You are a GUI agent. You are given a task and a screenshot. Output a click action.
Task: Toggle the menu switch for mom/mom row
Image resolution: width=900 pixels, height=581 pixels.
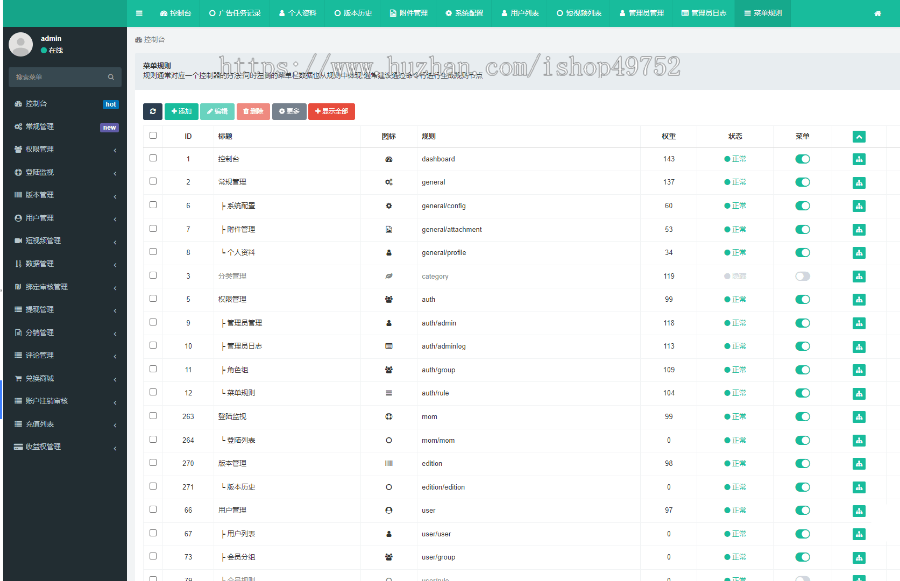coord(802,440)
